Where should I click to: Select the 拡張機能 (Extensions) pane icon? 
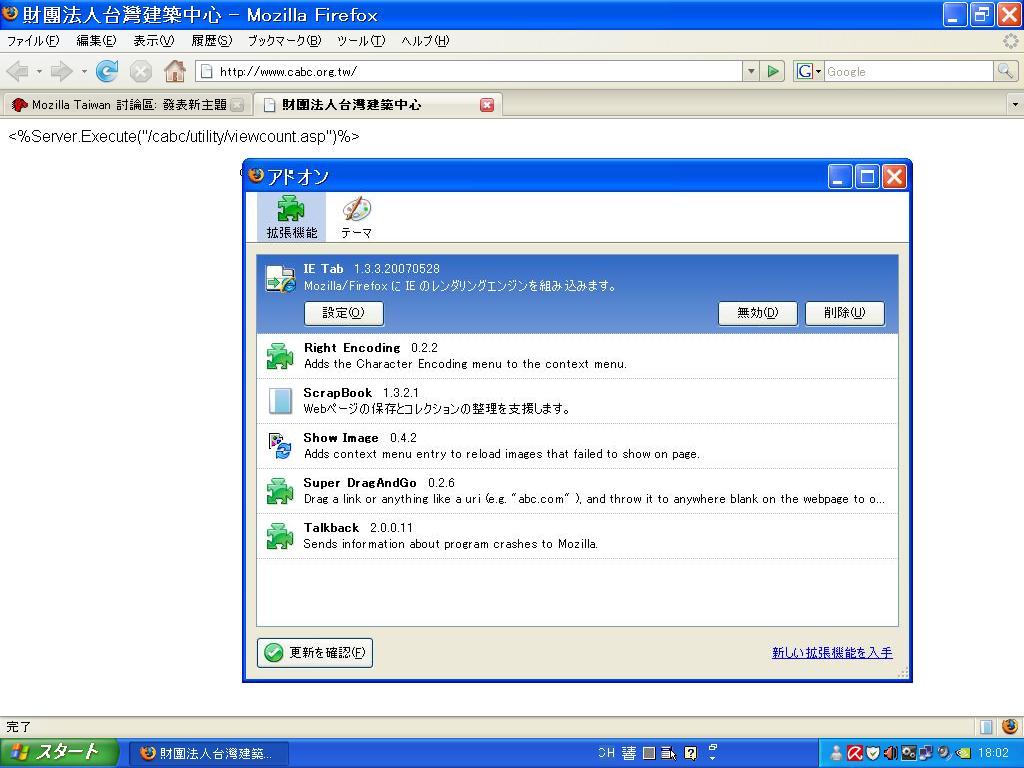291,217
